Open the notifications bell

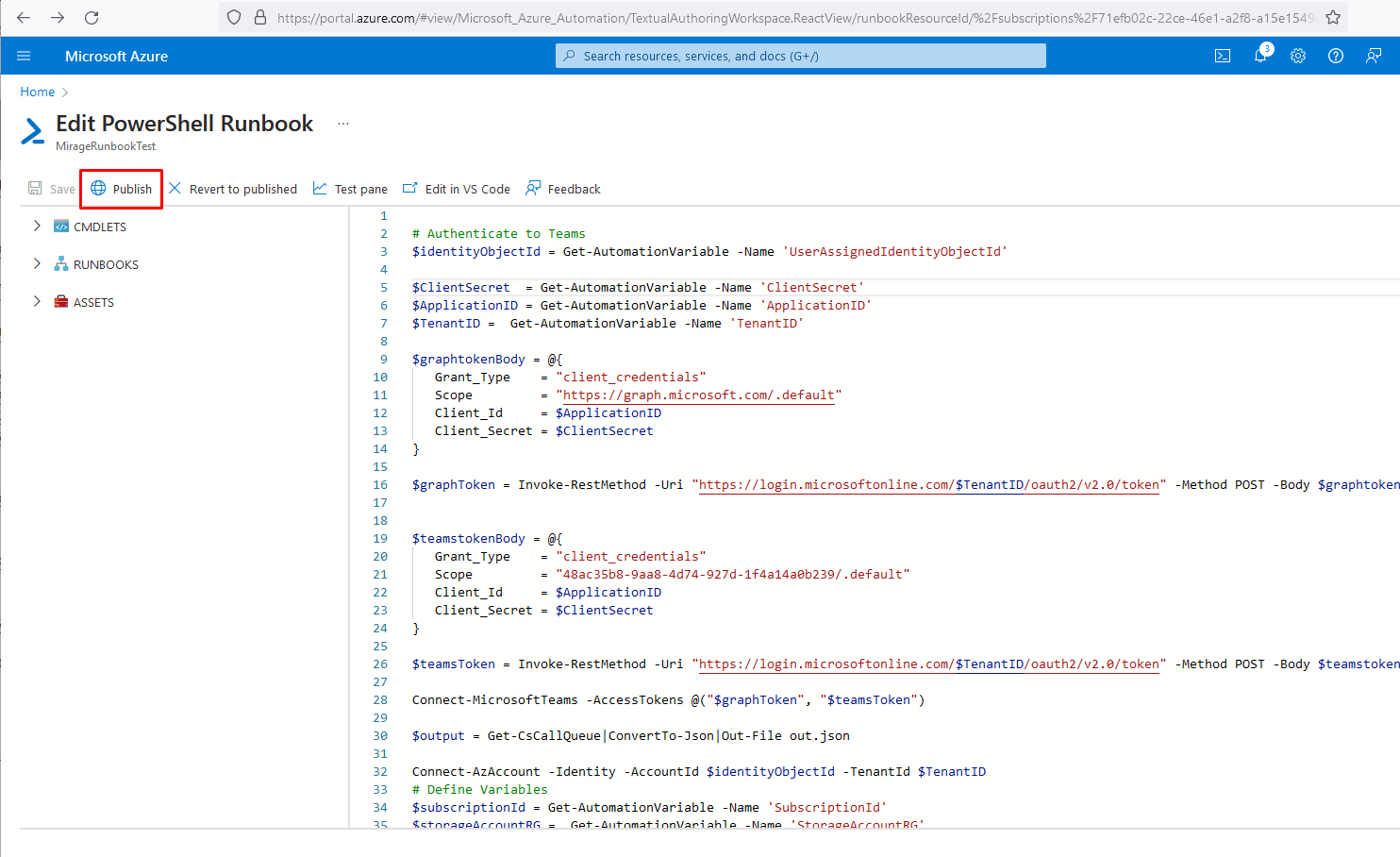(1261, 55)
